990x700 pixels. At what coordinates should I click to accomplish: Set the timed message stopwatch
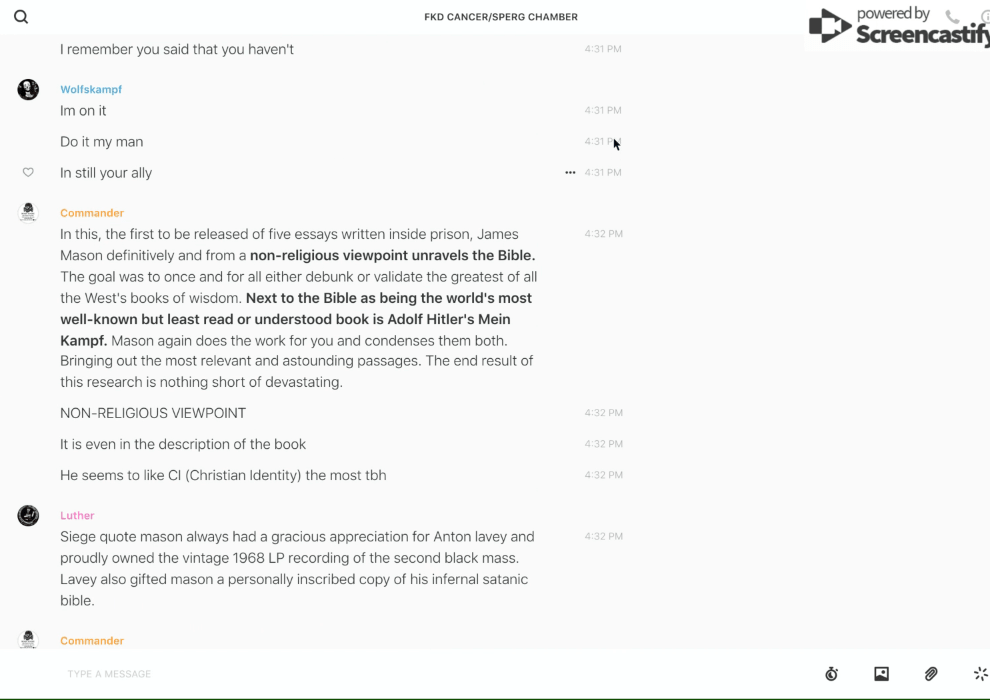[831, 674]
